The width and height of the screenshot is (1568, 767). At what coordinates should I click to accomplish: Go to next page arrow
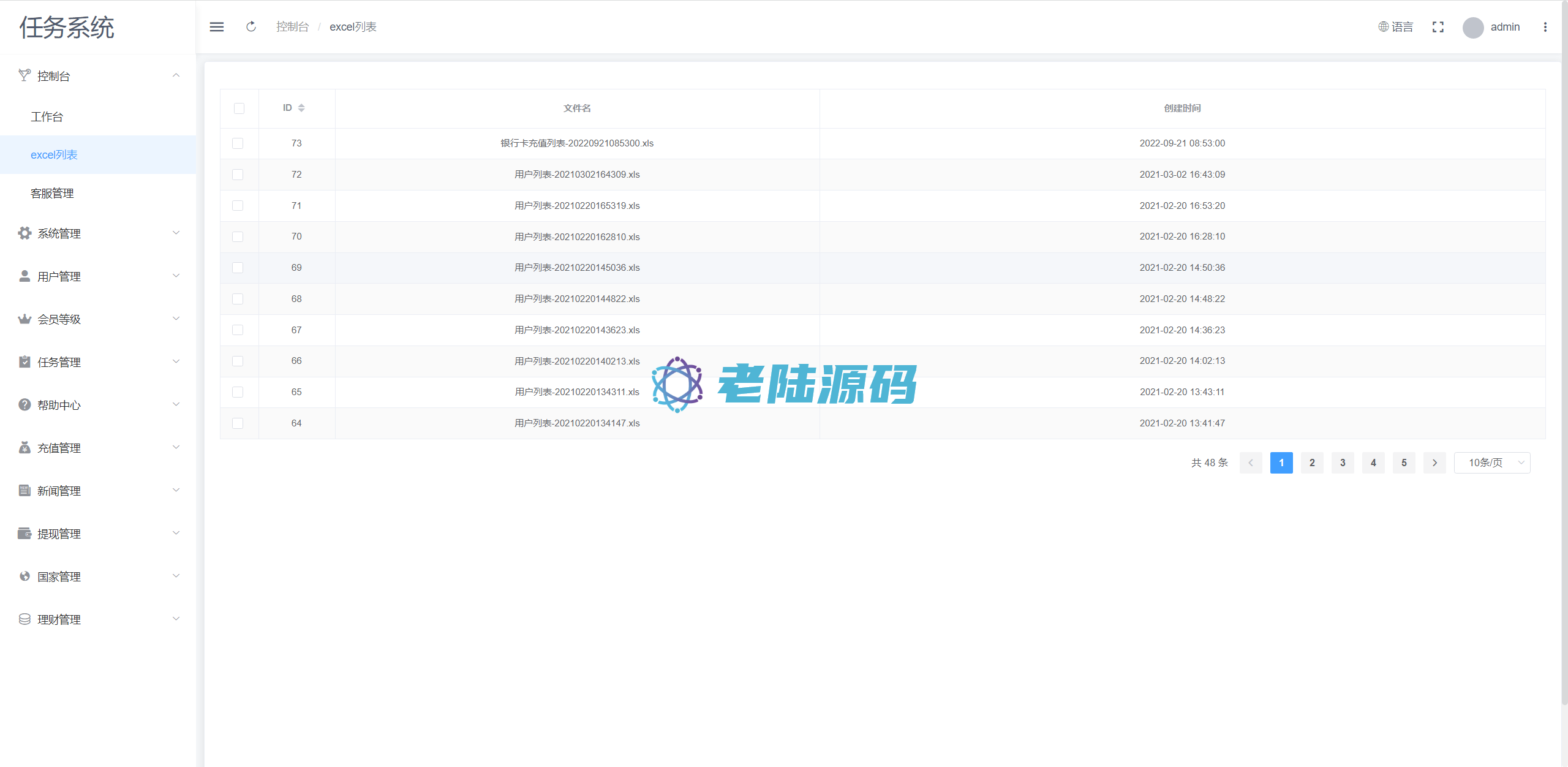[1434, 463]
